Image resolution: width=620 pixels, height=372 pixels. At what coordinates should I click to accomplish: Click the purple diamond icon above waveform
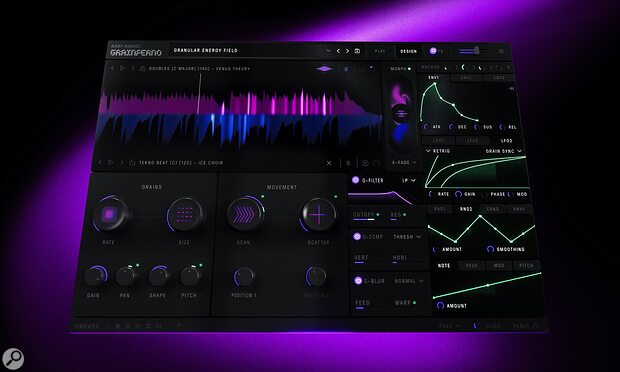pos(324,69)
